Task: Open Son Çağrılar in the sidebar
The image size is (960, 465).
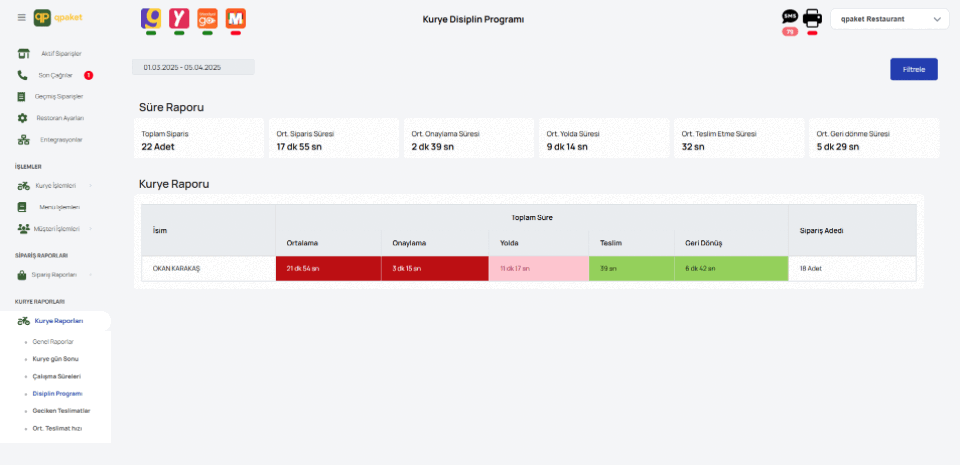Action: [x=55, y=75]
